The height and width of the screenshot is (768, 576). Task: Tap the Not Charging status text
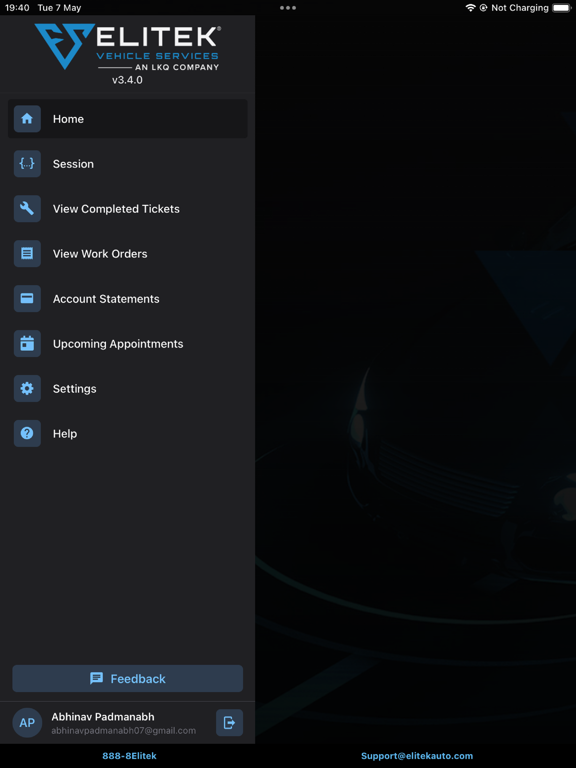[x=520, y=8]
